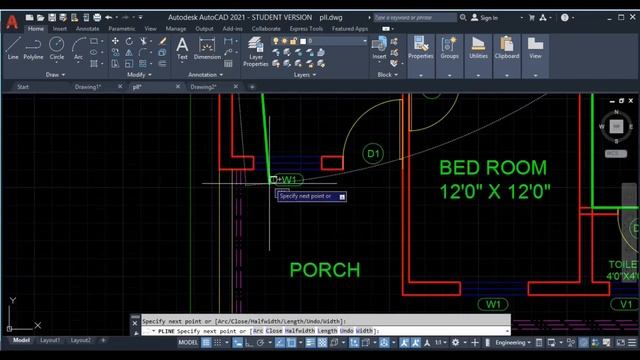The height and width of the screenshot is (360, 640).
Task: Select the Polyline tool
Action: click(x=33, y=48)
